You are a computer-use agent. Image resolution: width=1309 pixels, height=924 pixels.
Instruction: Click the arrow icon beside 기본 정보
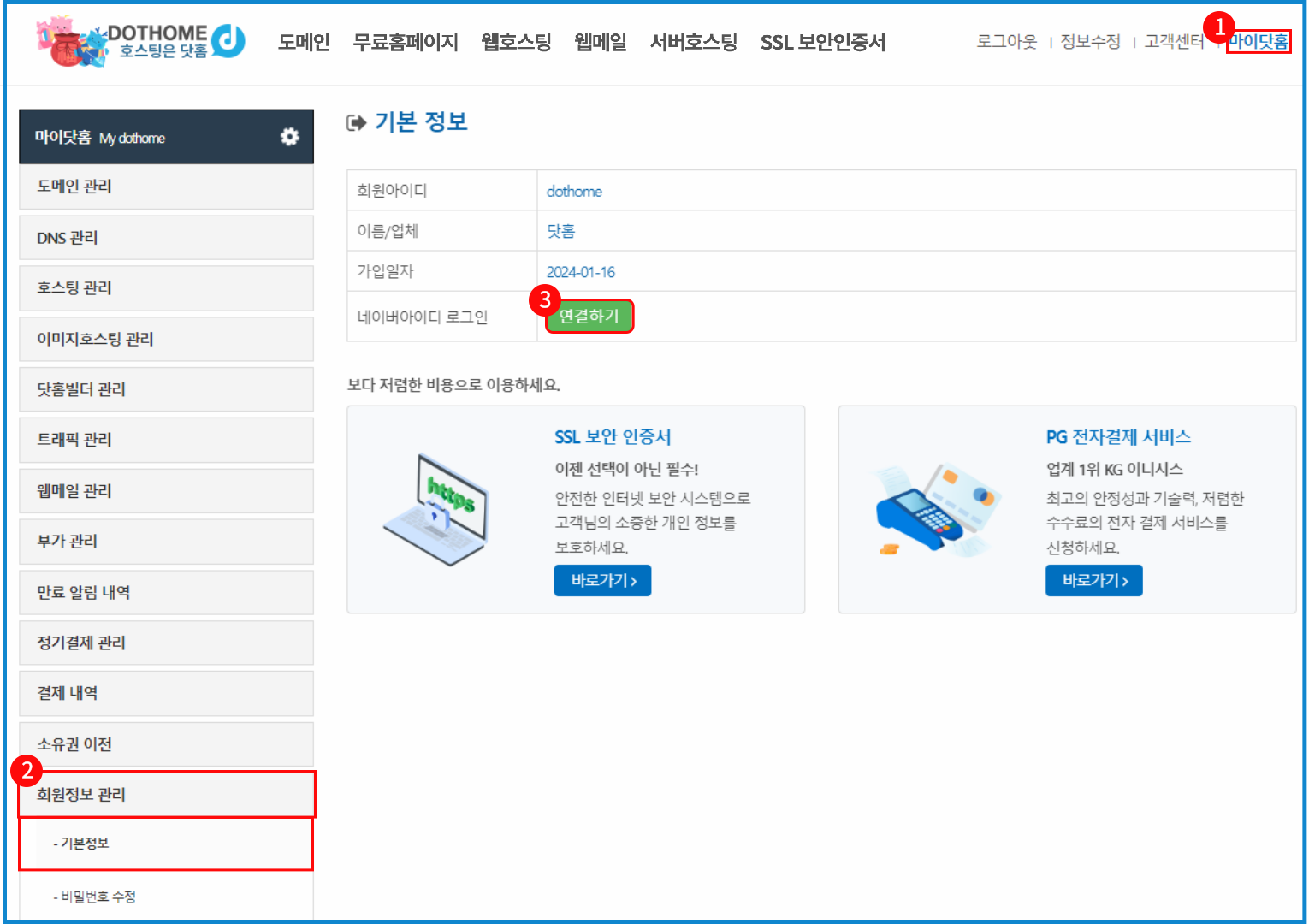[356, 123]
